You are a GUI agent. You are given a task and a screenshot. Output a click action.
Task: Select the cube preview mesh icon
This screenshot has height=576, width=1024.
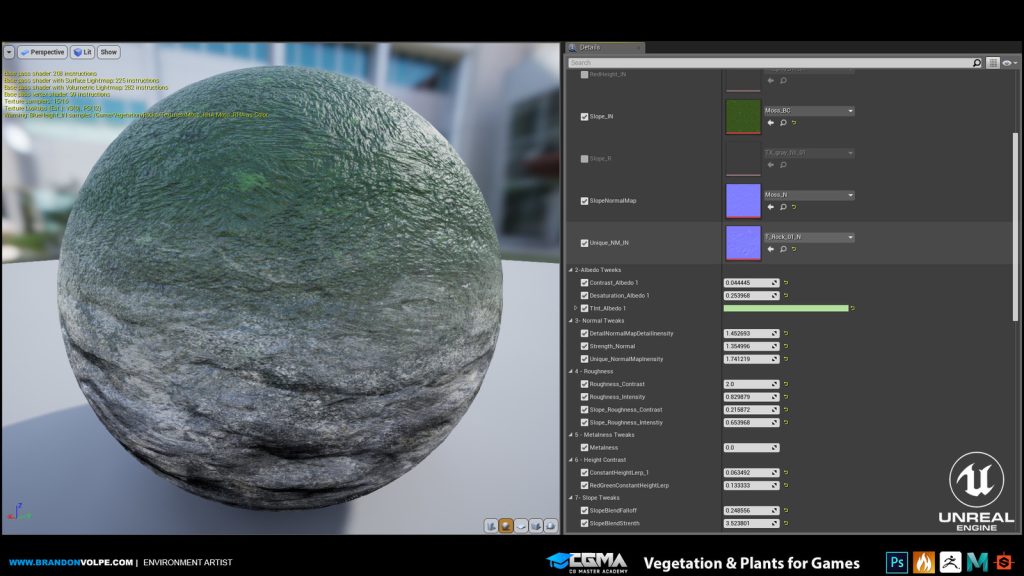pos(537,525)
